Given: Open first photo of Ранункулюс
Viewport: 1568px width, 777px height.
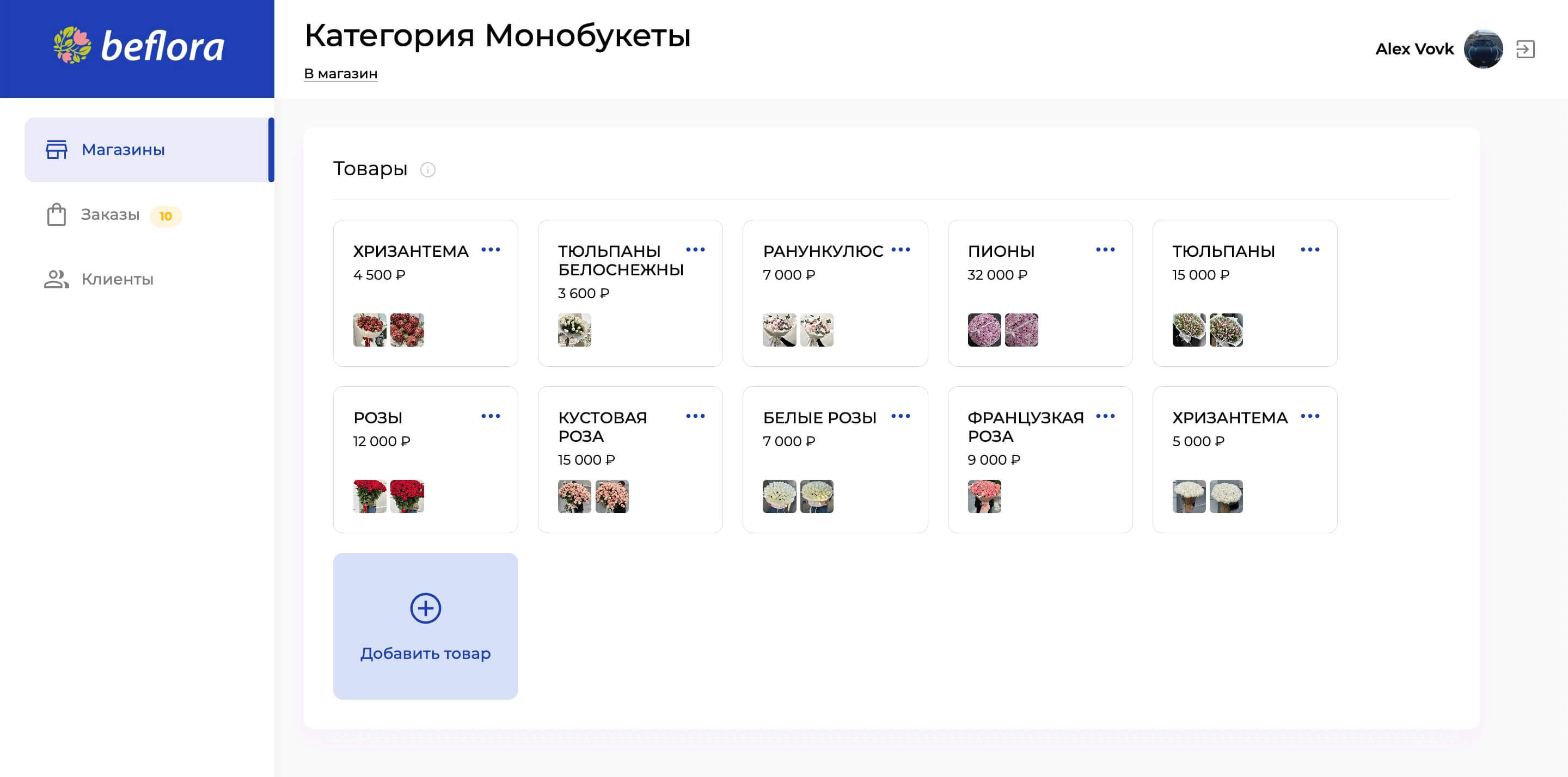Looking at the screenshot, I should (779, 330).
